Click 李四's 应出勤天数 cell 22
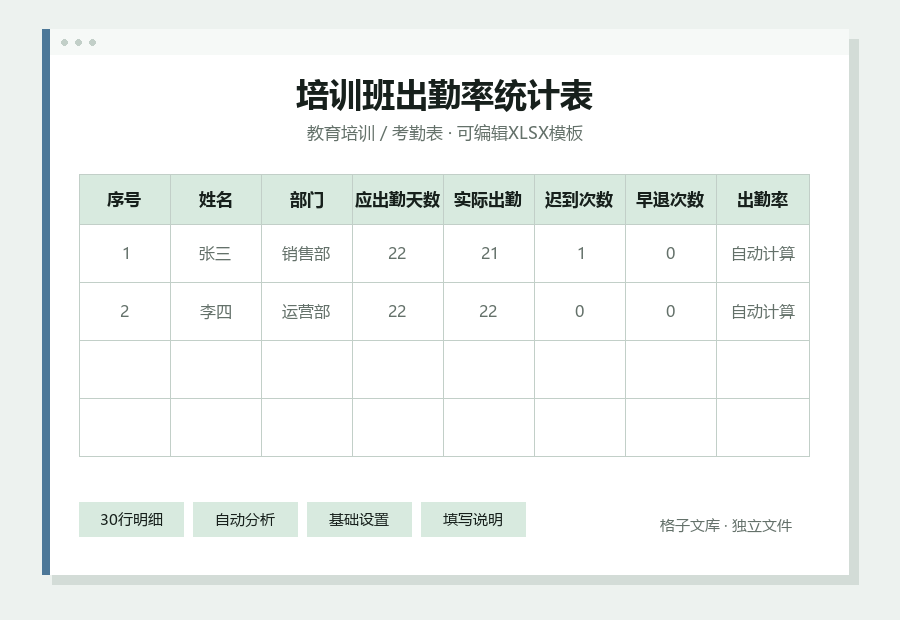This screenshot has width=900, height=620. (x=398, y=312)
